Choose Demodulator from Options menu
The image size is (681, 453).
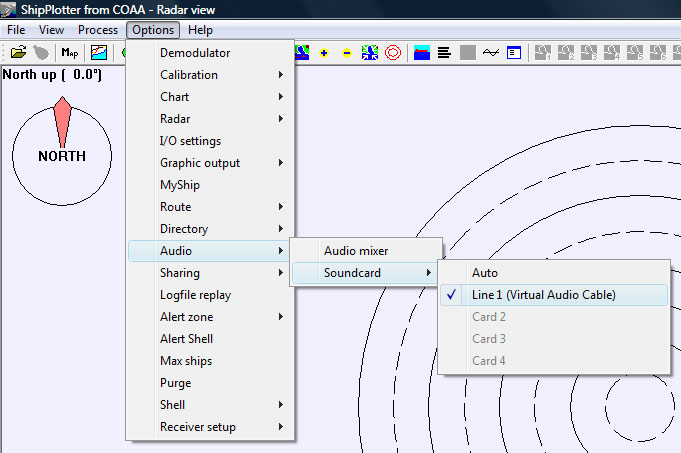(210, 53)
